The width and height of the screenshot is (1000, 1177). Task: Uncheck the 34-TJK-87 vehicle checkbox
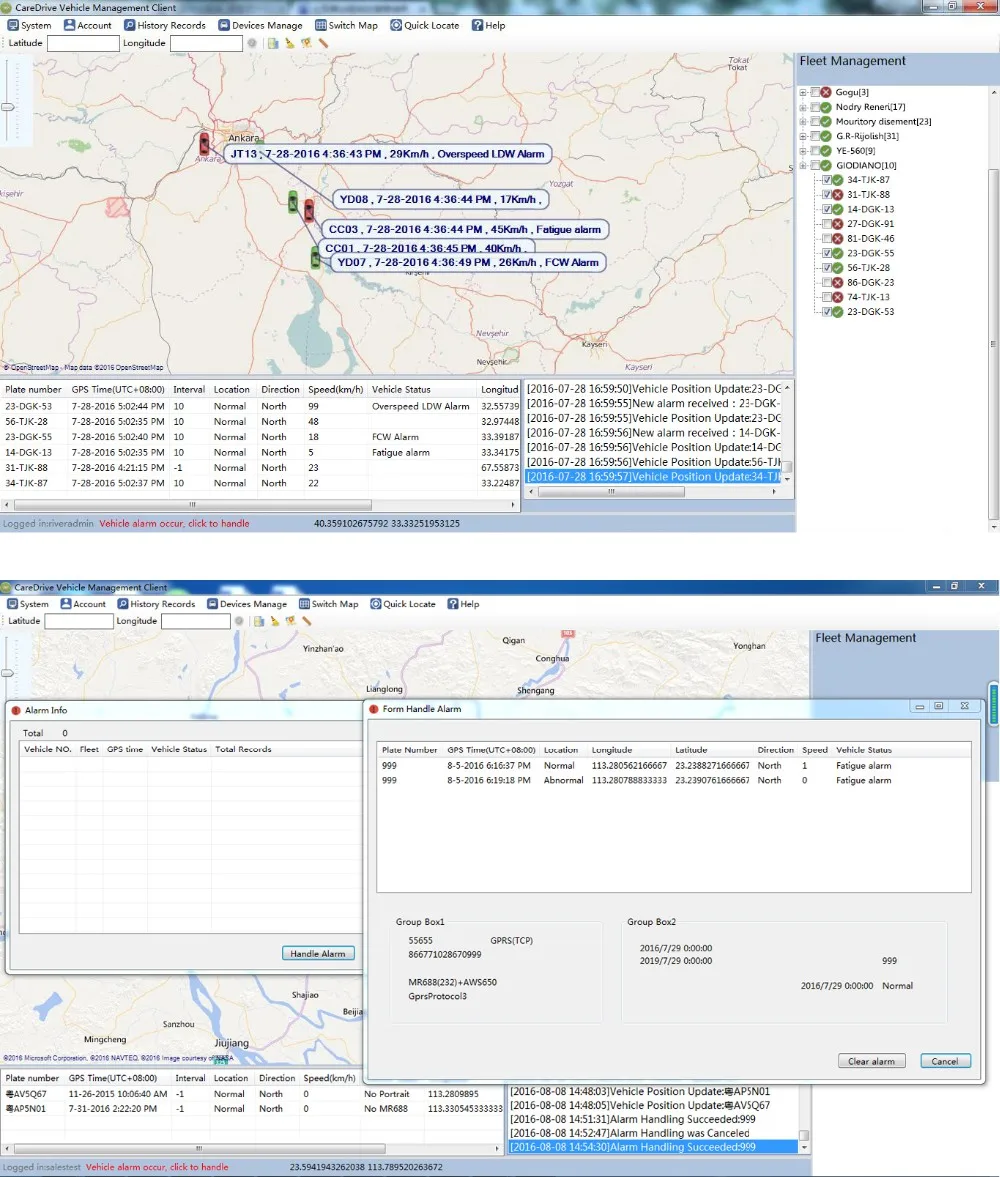coord(826,180)
